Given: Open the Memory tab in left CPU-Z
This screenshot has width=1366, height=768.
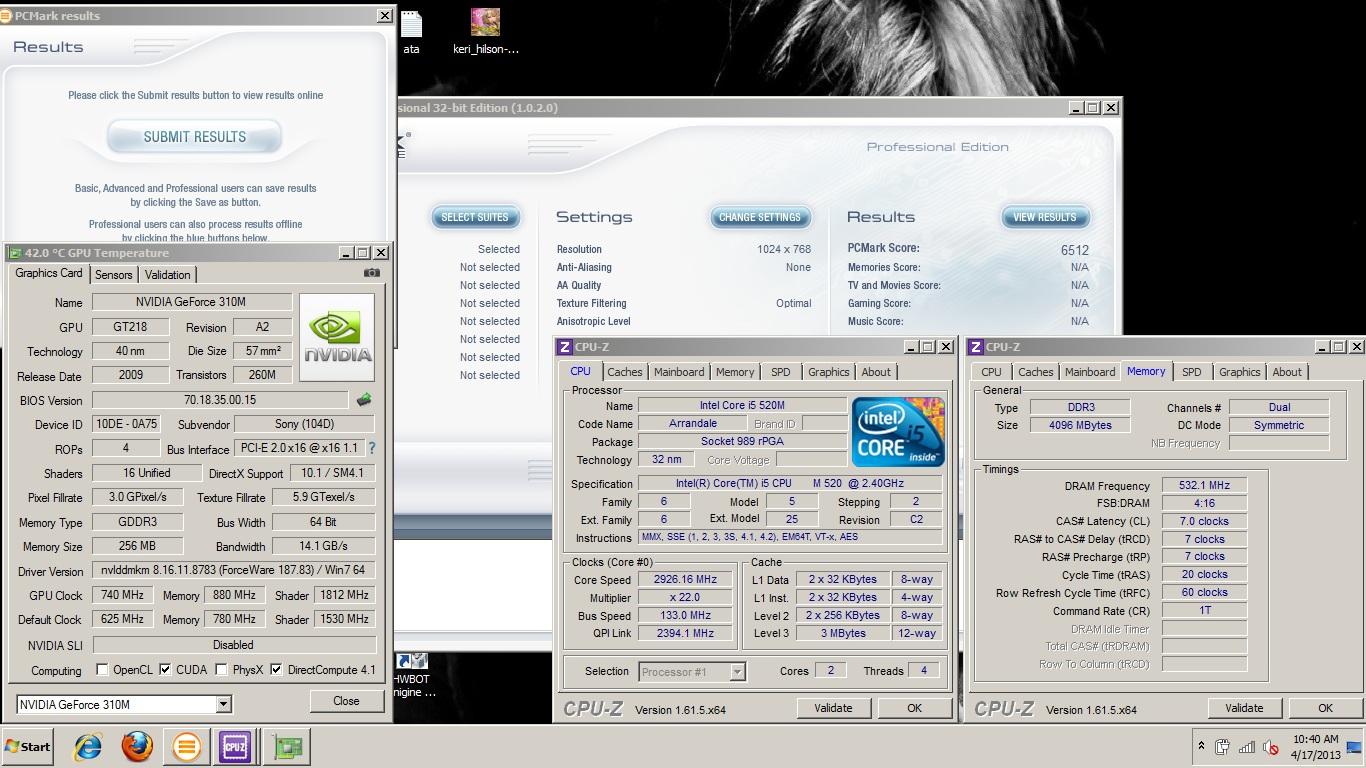Looking at the screenshot, I should click(735, 372).
